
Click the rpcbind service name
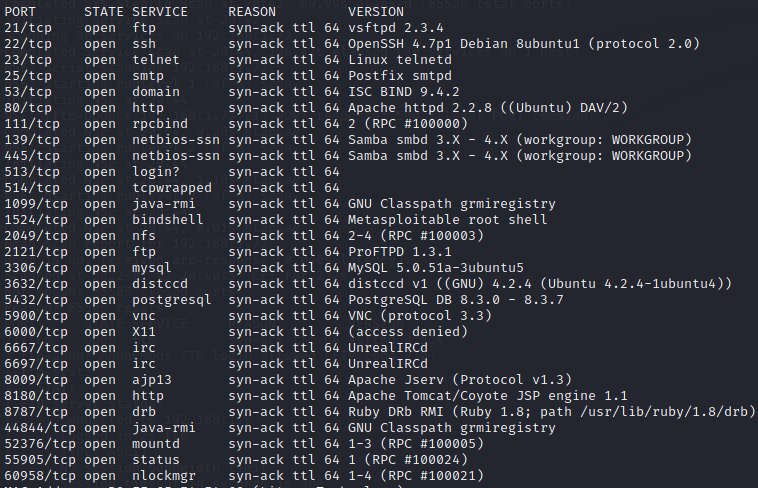(160, 123)
